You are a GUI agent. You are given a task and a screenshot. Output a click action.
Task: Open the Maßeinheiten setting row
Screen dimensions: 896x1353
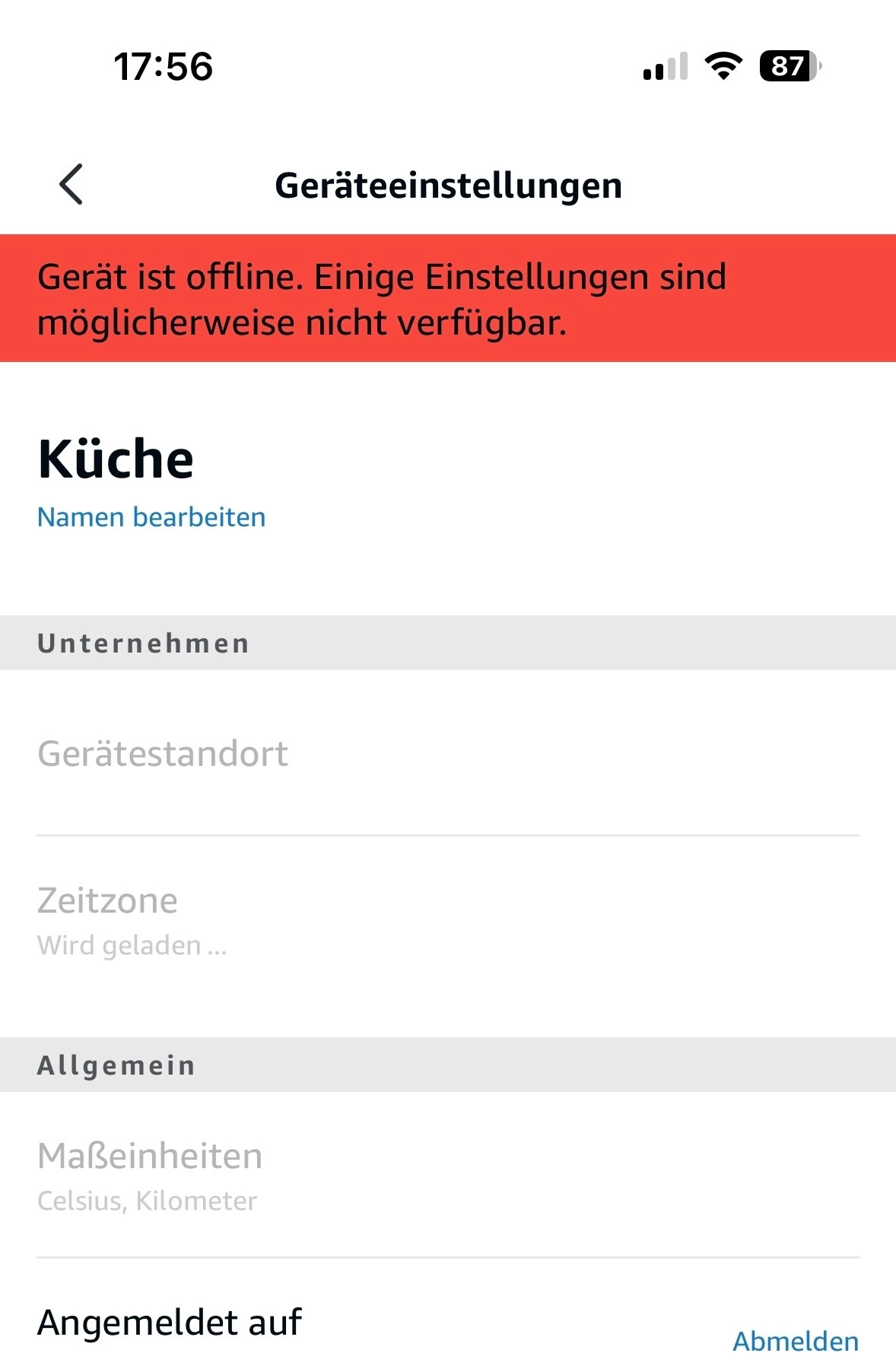click(448, 1175)
